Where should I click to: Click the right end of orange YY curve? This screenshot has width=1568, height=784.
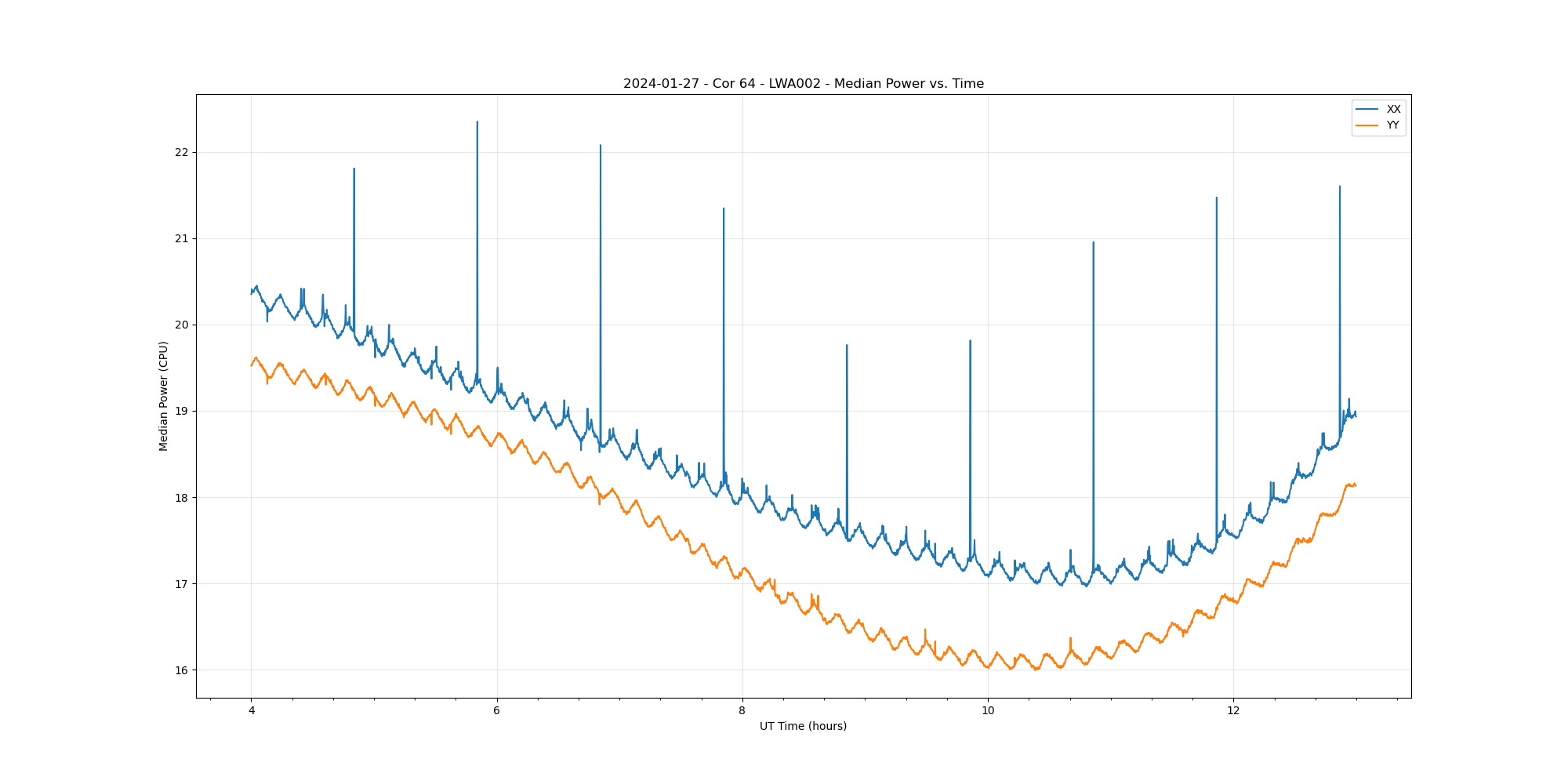pos(1356,485)
